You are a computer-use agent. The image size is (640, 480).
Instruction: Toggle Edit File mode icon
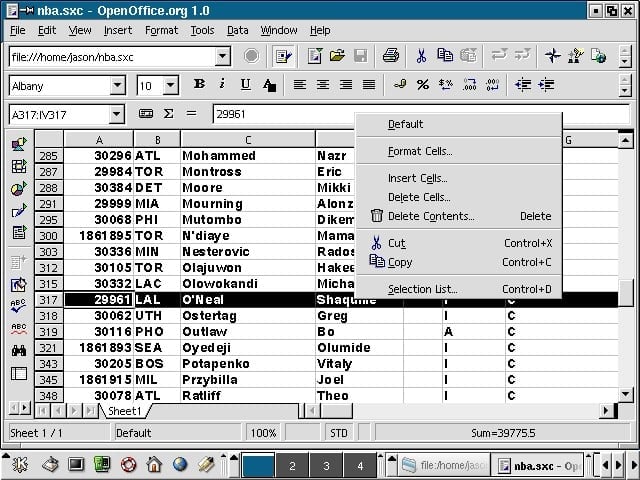[x=283, y=56]
